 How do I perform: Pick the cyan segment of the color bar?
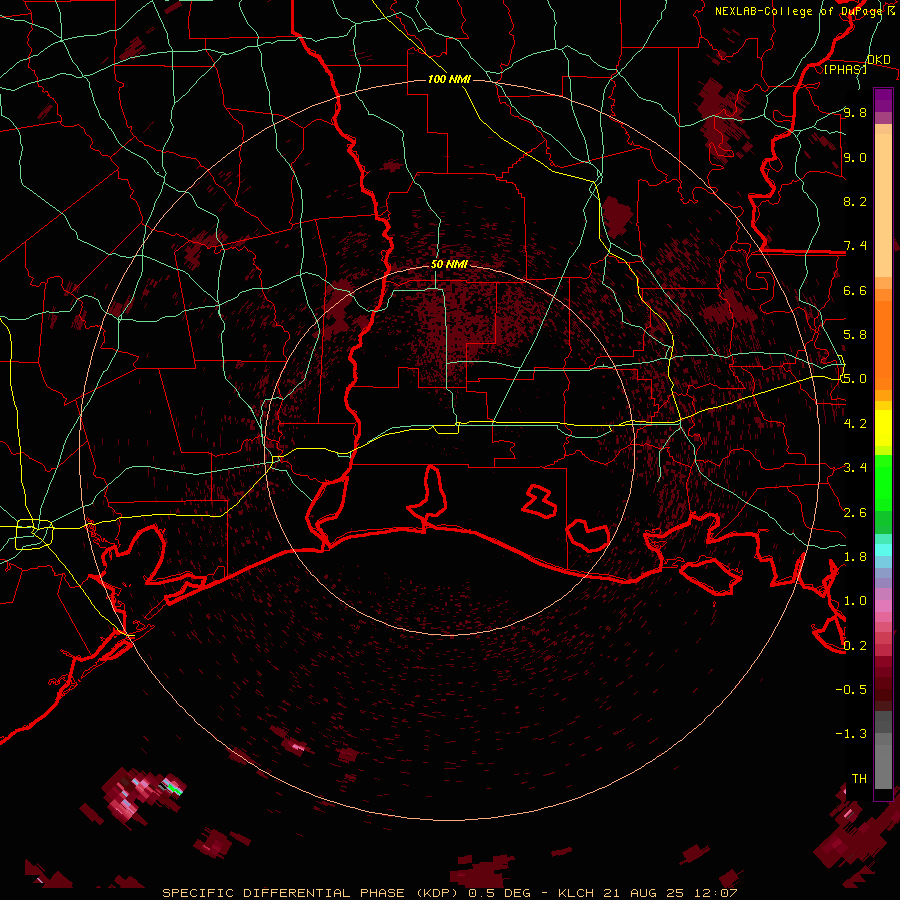[x=883, y=549]
